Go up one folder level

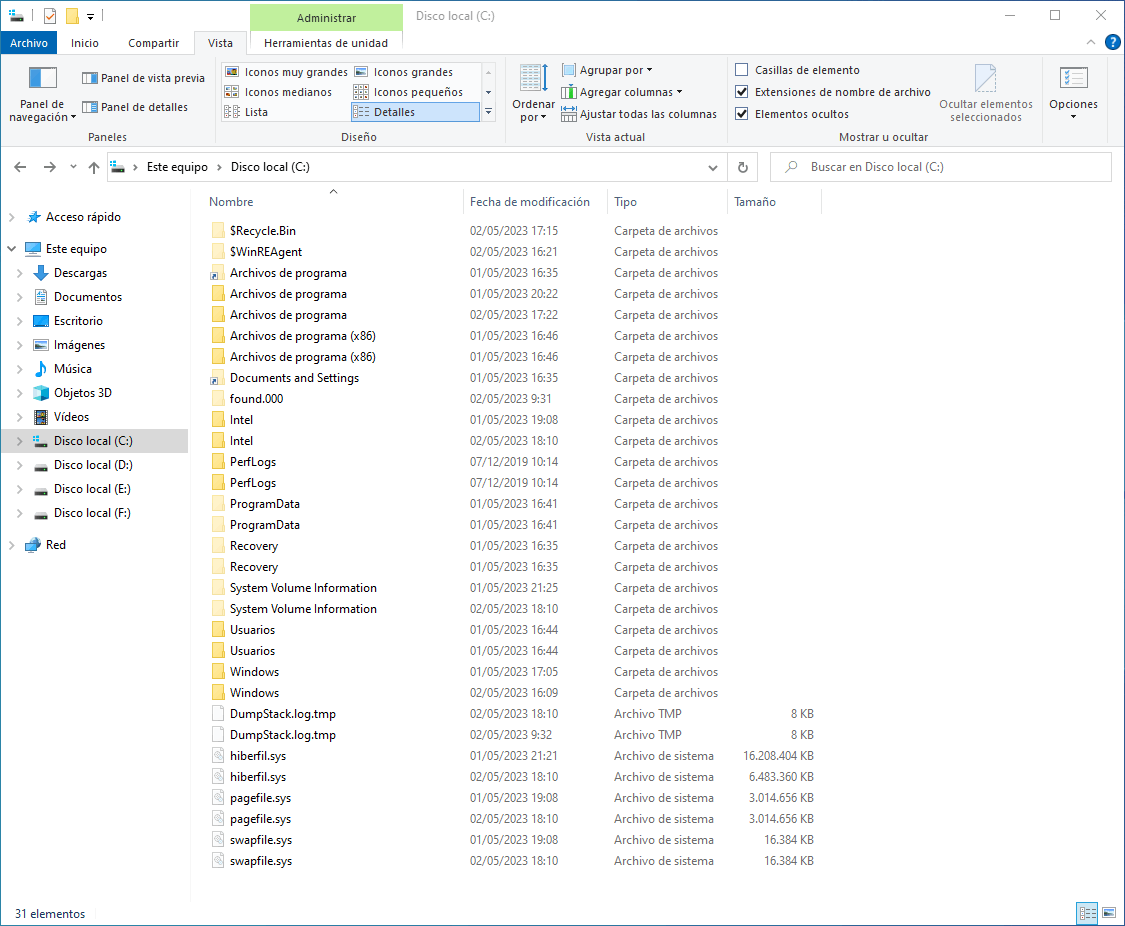(94, 167)
